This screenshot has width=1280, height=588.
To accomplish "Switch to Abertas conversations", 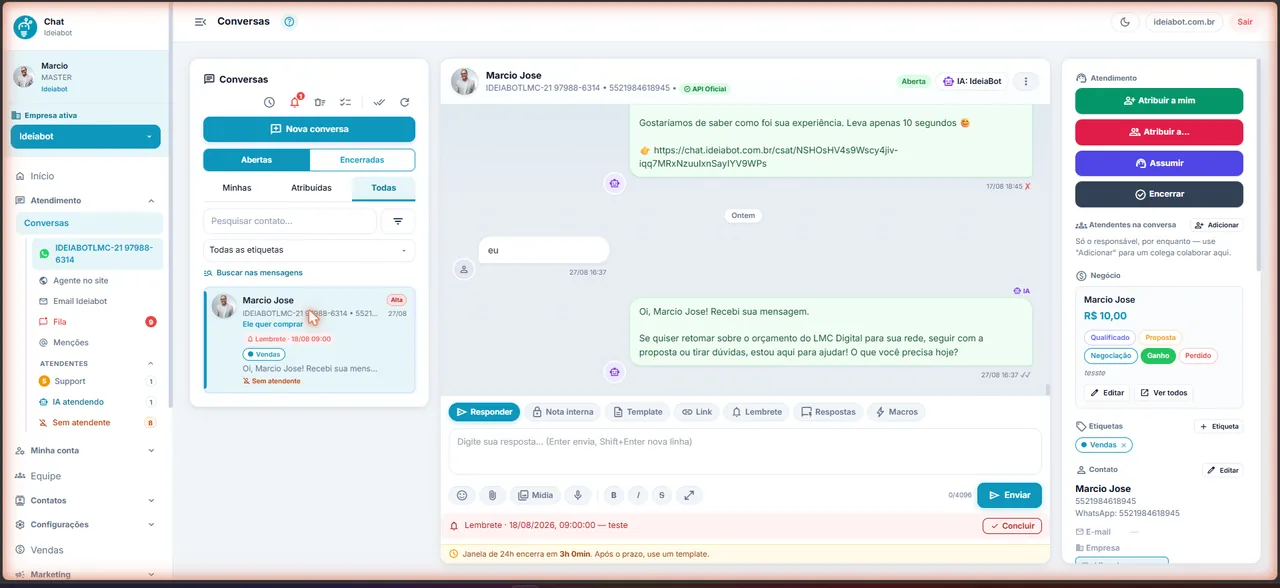I will point(256,160).
